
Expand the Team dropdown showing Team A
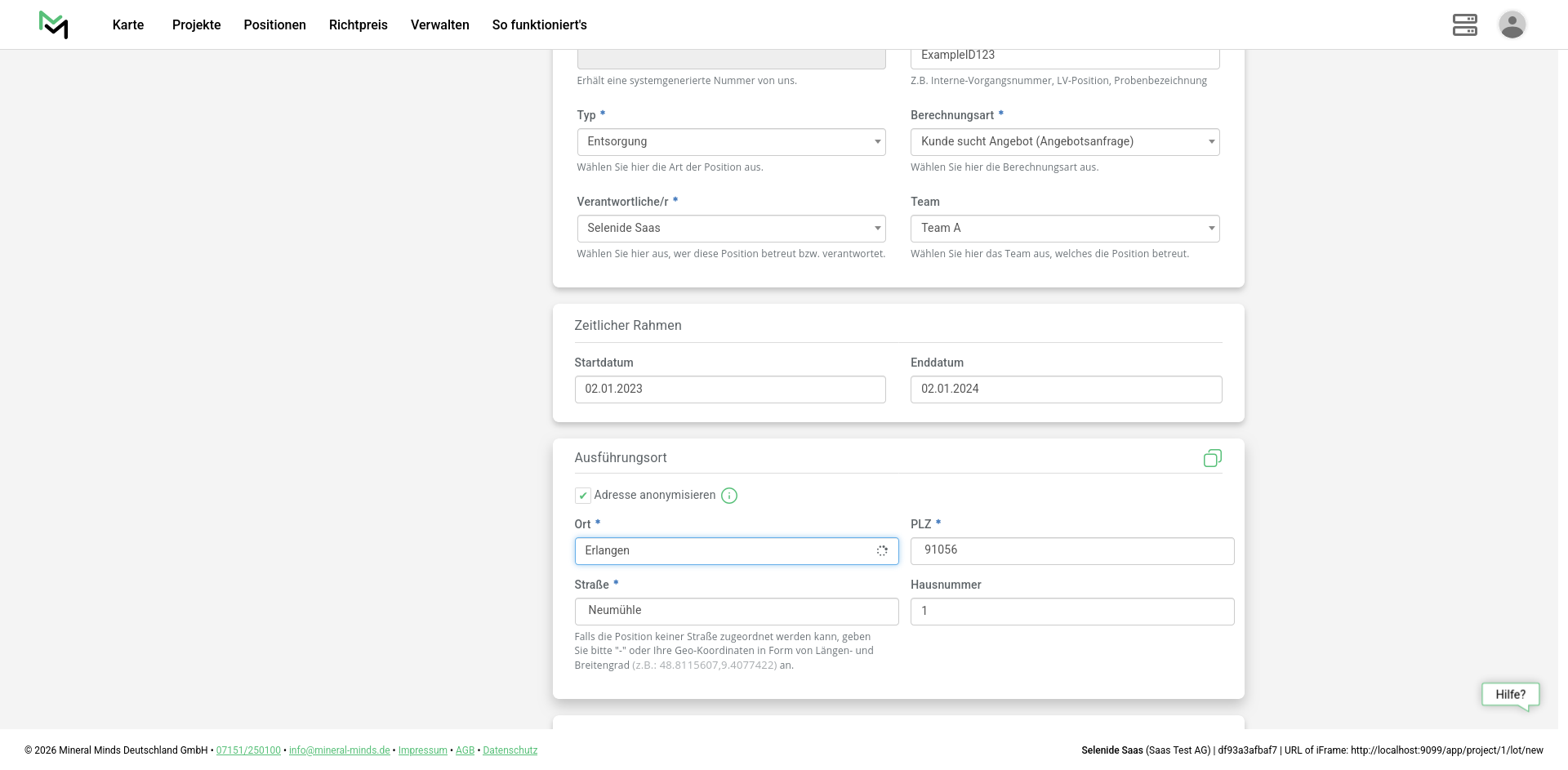pyautogui.click(x=1064, y=229)
